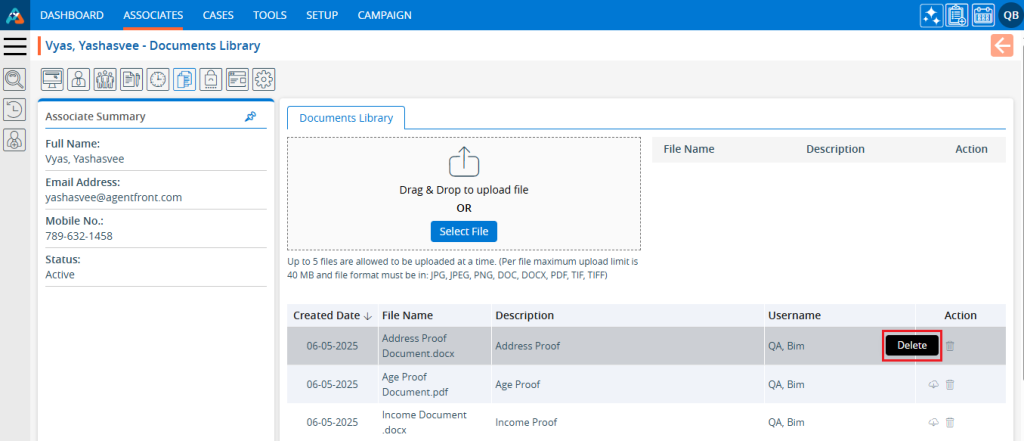Image resolution: width=1024 pixels, height=441 pixels.
Task: Open the hamburger sidebar menu
Action: pos(15,46)
